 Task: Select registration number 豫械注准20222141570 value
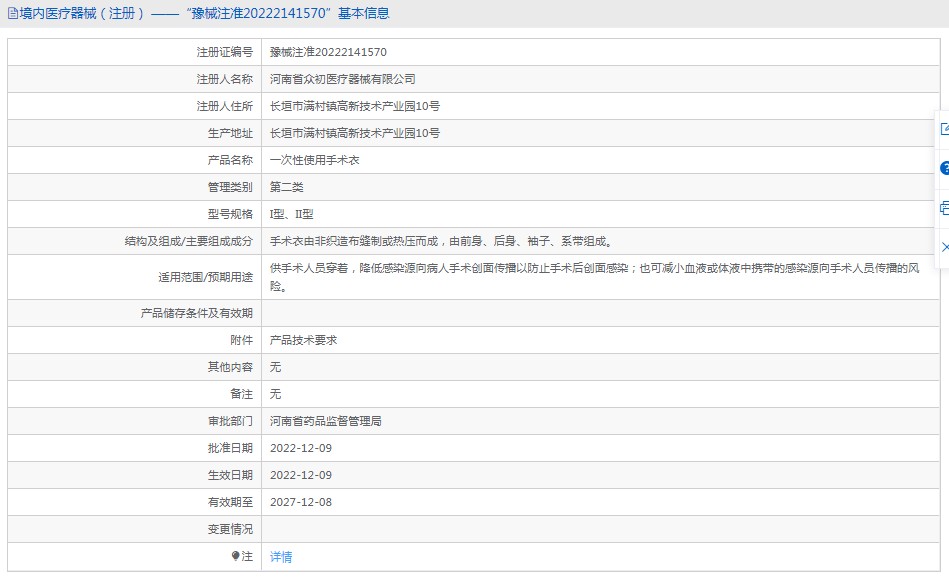coord(328,52)
